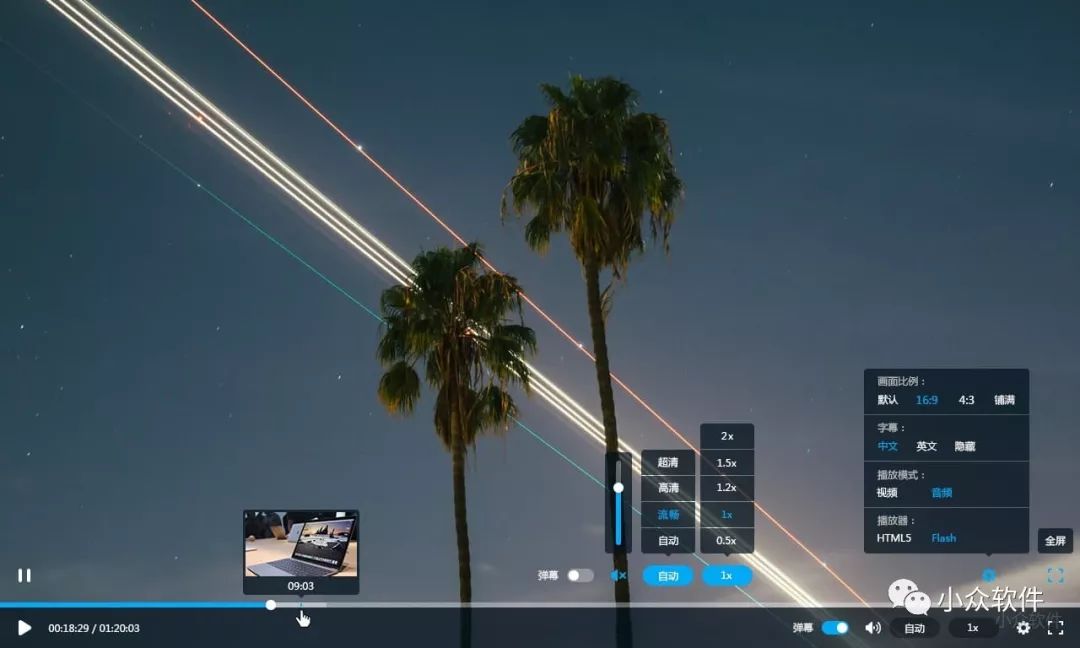This screenshot has height=648, width=1080.
Task: Turn on the switched-off 弹幕 toggle
Action: point(580,575)
